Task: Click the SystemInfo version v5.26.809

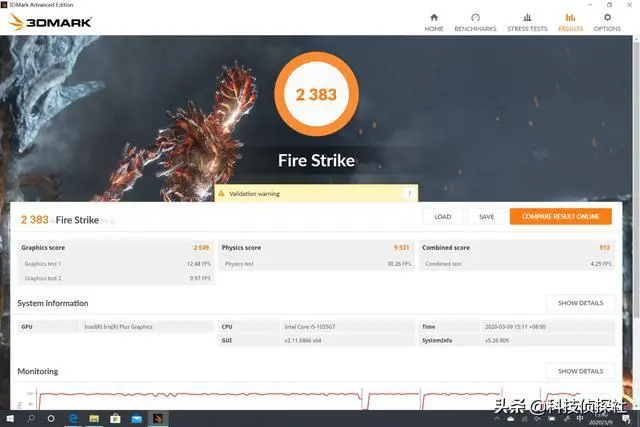Action: pyautogui.click(x=497, y=340)
